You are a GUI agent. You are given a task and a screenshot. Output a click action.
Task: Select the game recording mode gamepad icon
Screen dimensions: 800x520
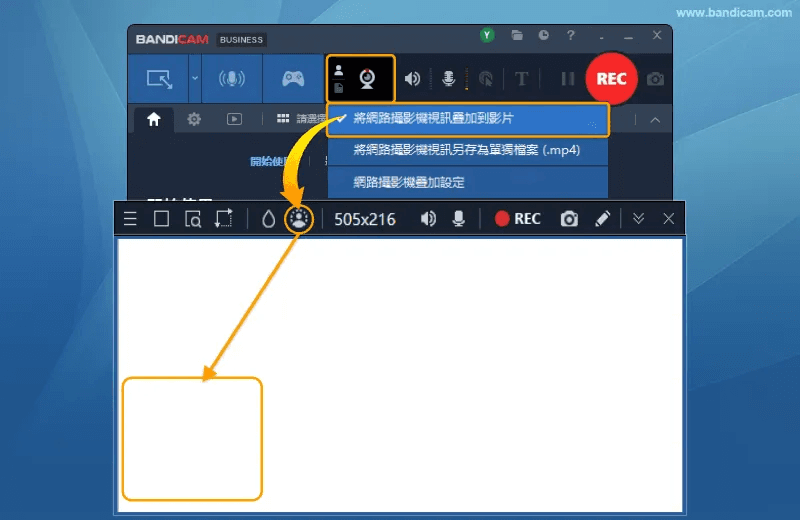(x=293, y=79)
